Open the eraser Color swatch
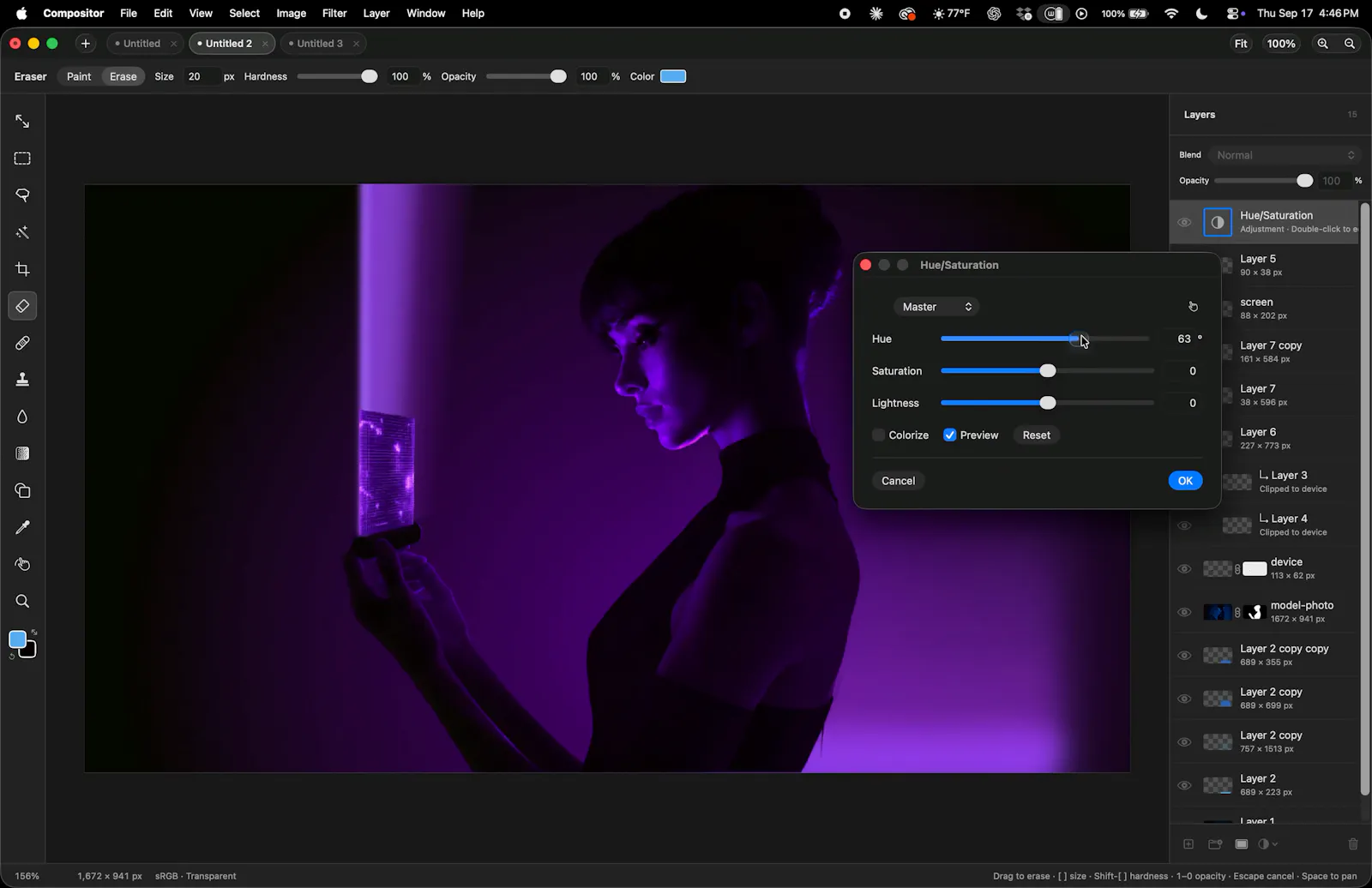 (673, 76)
